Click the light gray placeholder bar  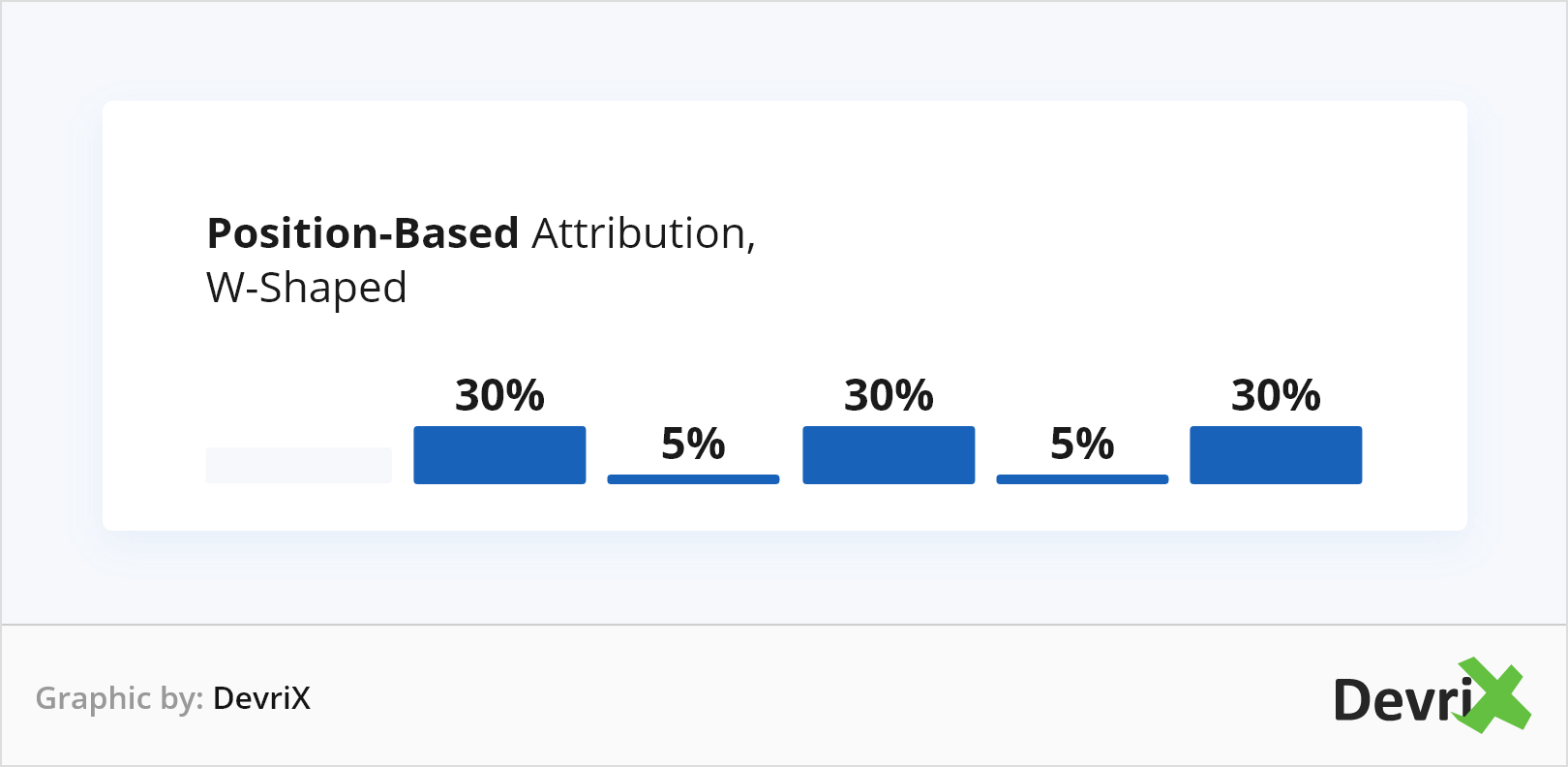pos(298,465)
